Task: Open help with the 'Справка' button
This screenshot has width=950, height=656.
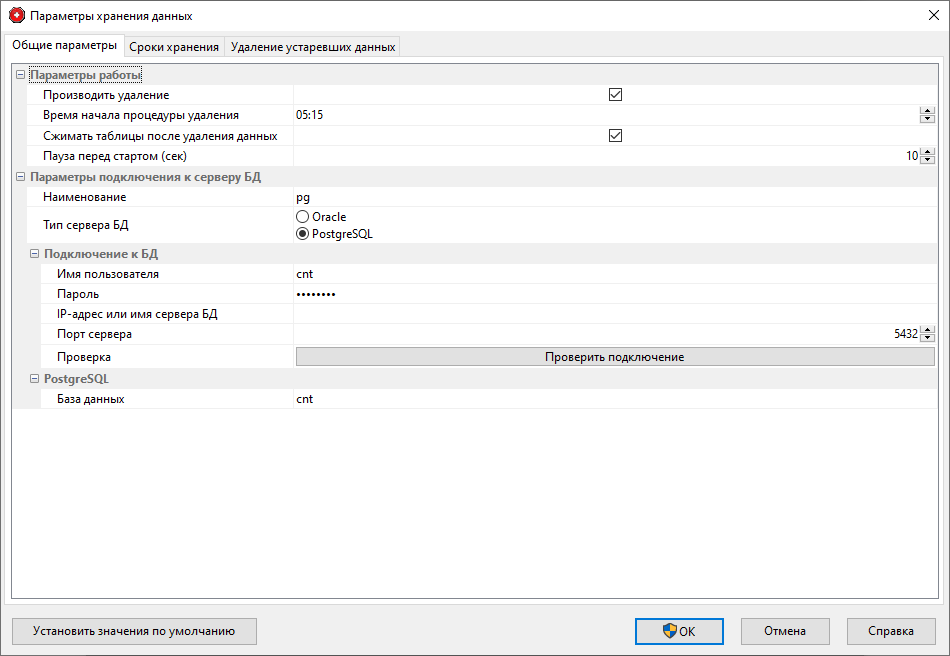Action: click(890, 631)
